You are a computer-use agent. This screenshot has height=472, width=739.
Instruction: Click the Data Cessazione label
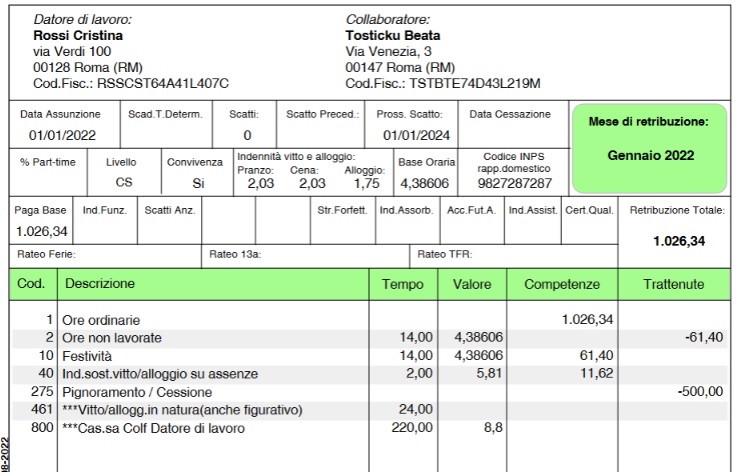click(510, 114)
